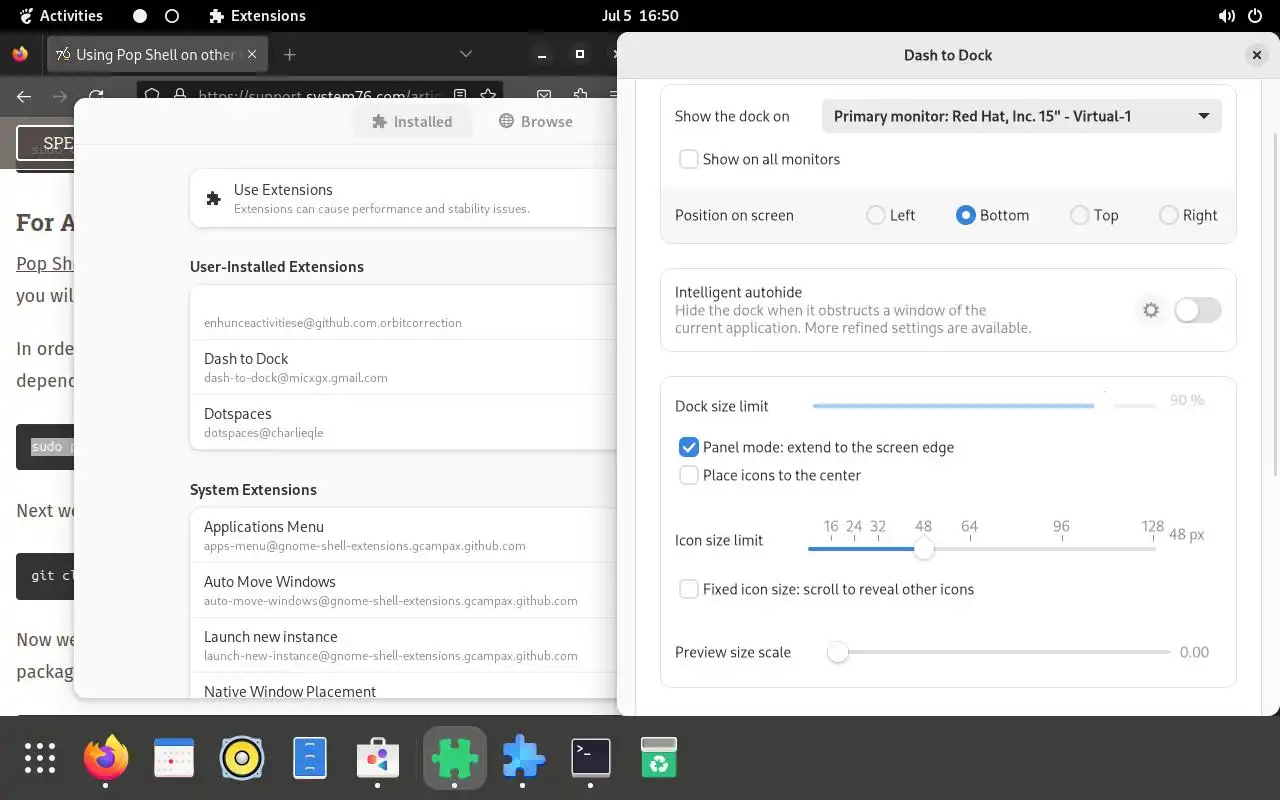Open Extensions app menu in top bar
Screen dimensions: 1280x800
257,16
